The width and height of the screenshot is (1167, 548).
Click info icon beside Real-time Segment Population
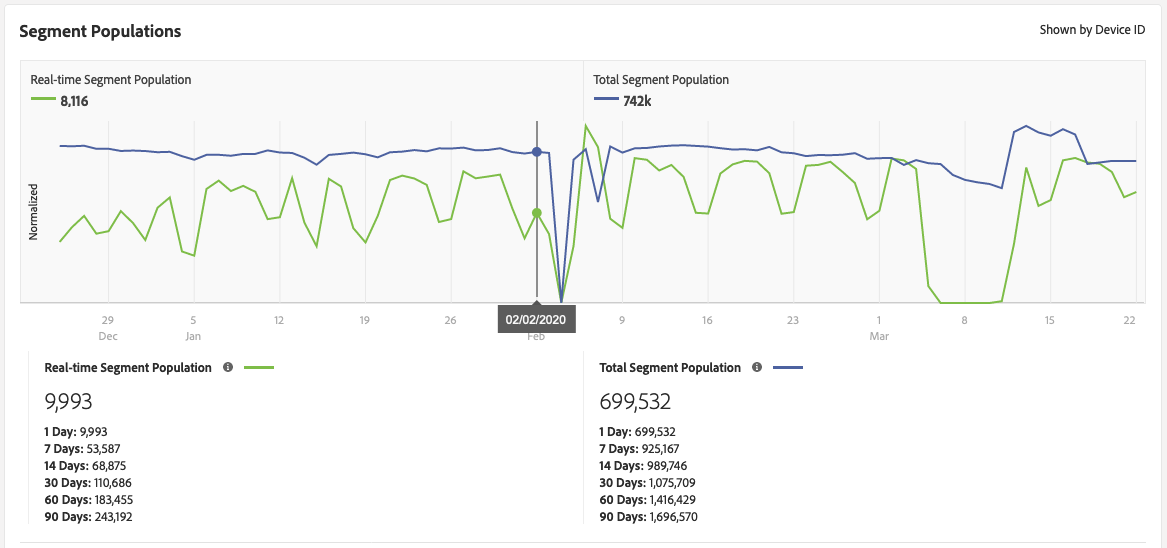pos(228,368)
